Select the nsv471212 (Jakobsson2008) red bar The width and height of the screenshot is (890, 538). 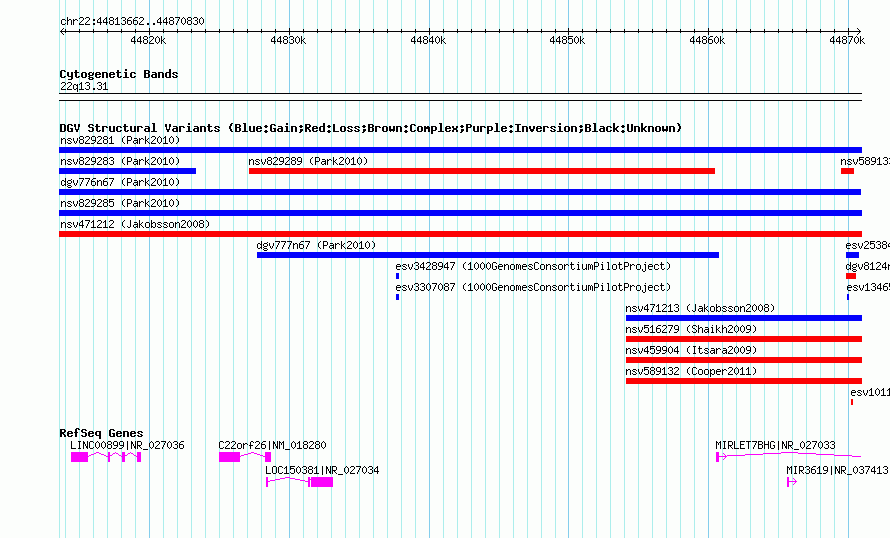click(460, 234)
